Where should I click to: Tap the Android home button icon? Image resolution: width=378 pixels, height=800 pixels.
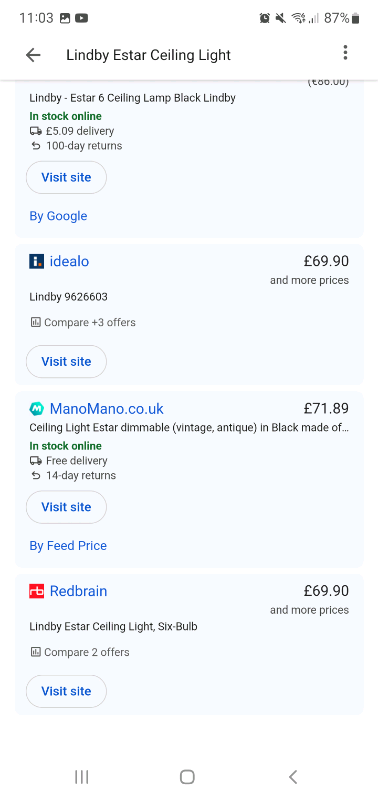[x=187, y=777]
